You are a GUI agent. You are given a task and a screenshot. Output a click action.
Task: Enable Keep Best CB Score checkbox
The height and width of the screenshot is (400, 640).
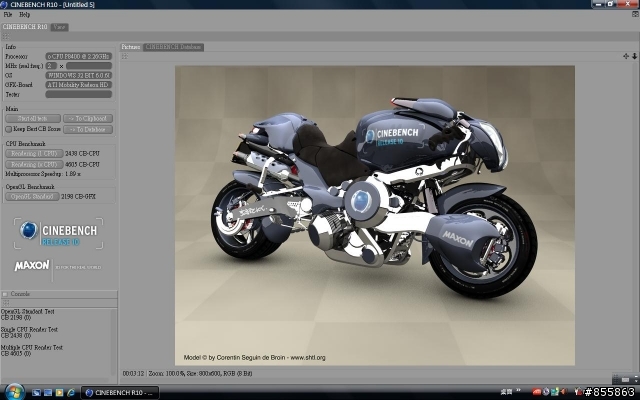[x=9, y=129]
